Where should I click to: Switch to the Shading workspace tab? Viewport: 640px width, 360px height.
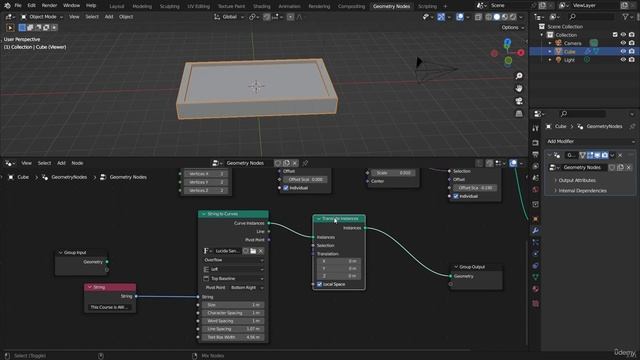pyautogui.click(x=262, y=6)
